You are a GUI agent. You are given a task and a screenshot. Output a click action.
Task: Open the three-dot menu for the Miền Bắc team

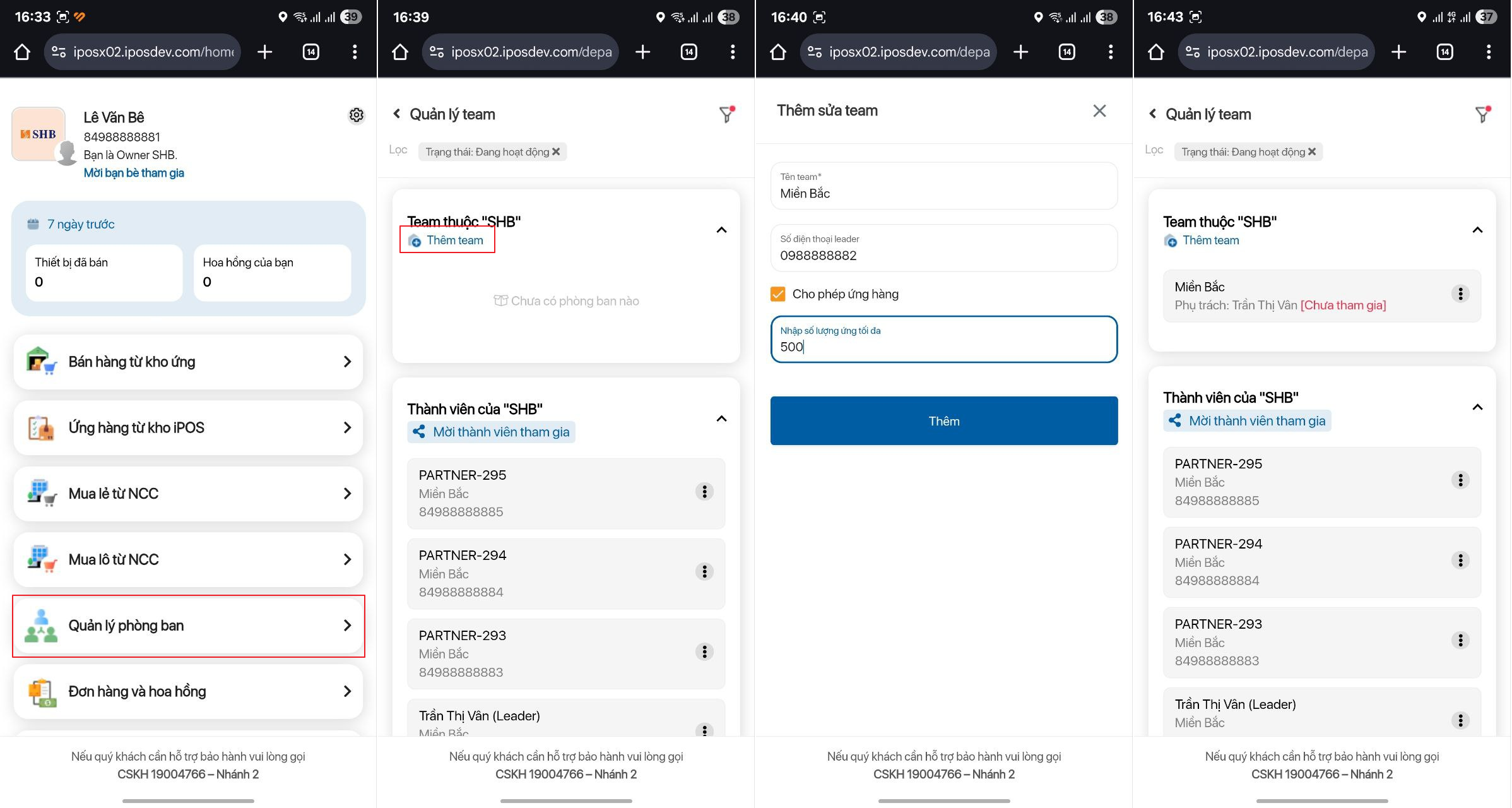tap(1460, 294)
